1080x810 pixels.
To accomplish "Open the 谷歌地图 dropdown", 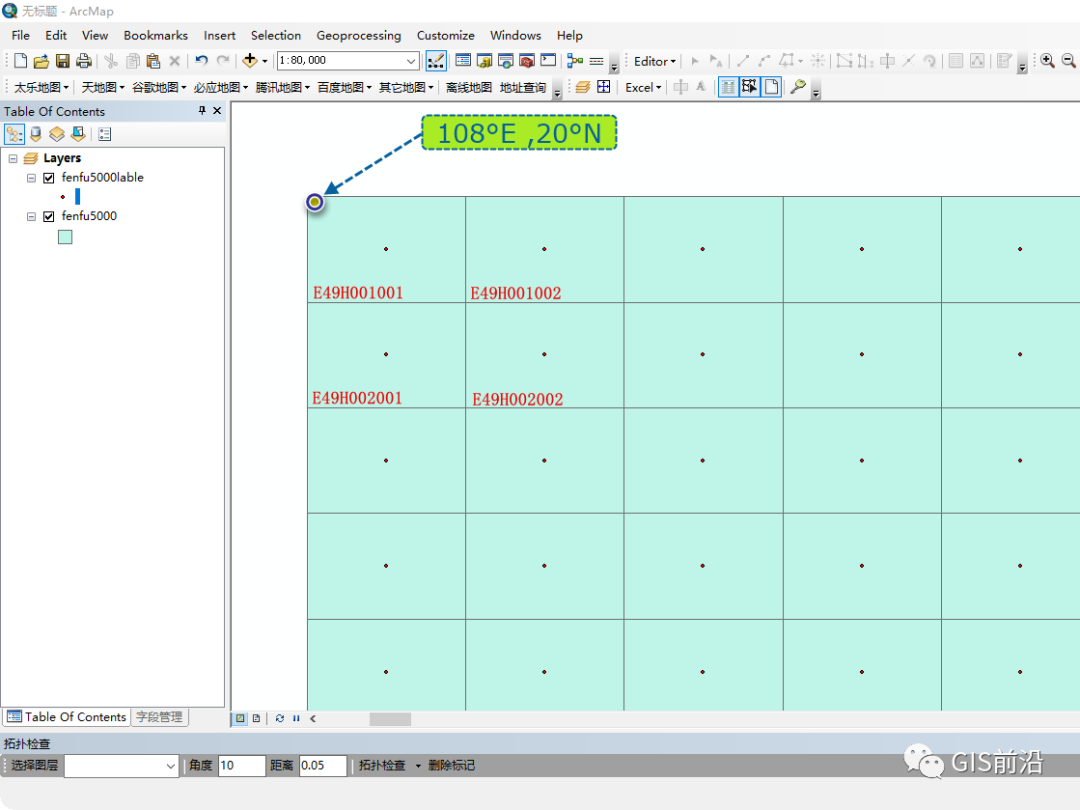I will [159, 87].
